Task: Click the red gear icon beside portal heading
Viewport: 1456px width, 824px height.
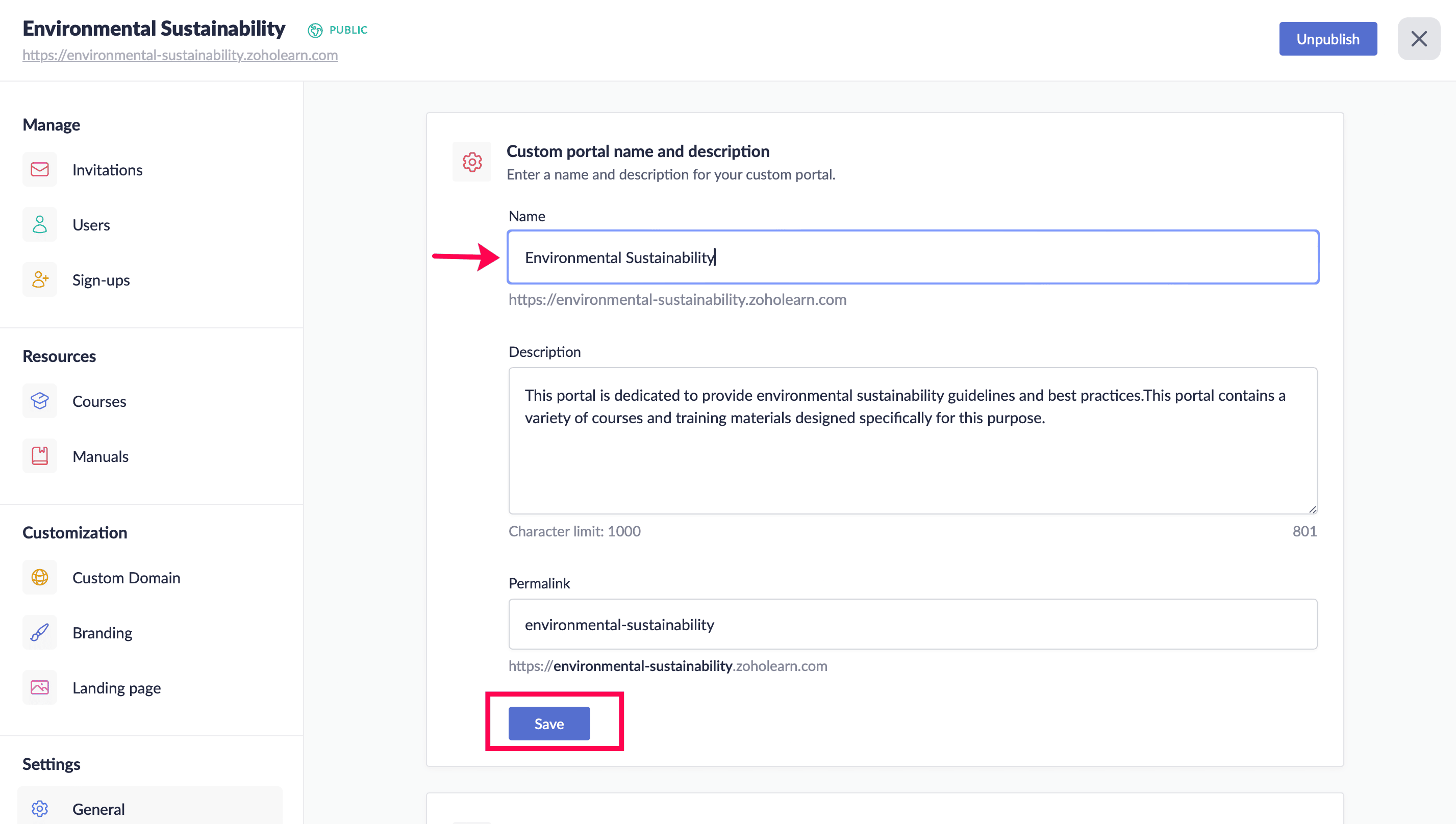Action: 471,162
